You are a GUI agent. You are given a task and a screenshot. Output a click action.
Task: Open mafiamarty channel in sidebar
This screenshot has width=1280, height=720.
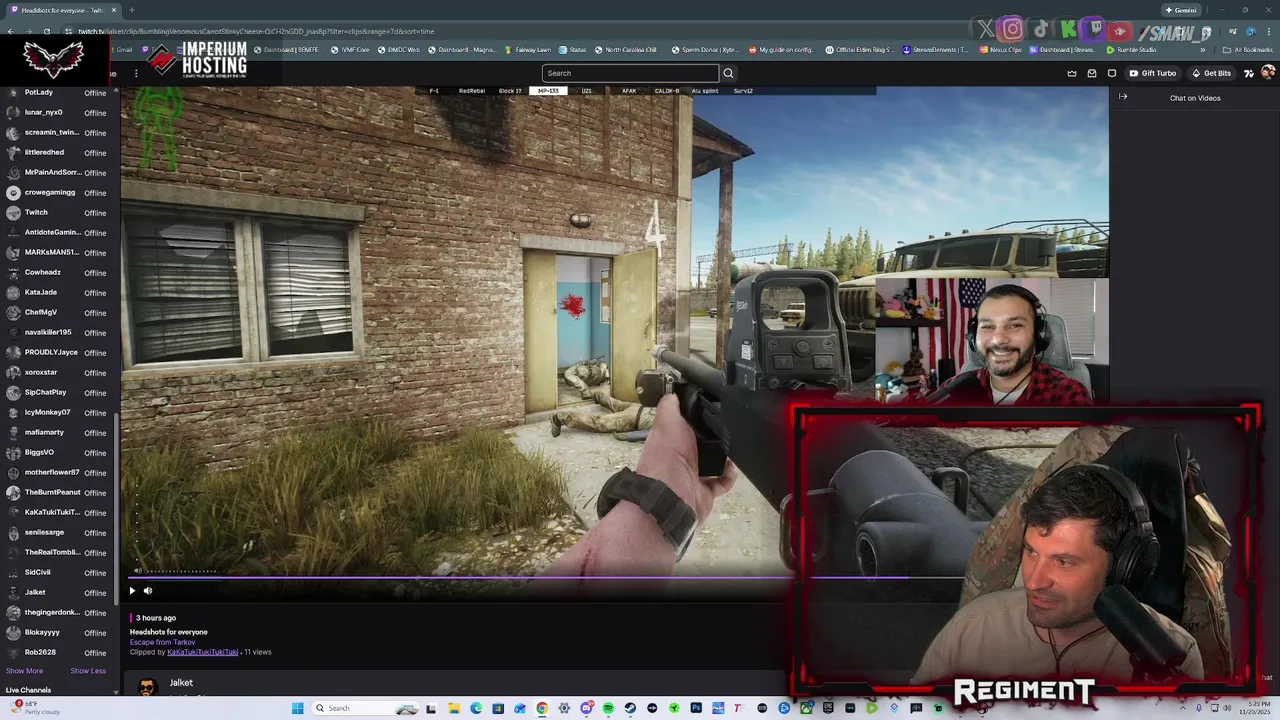coord(56,432)
